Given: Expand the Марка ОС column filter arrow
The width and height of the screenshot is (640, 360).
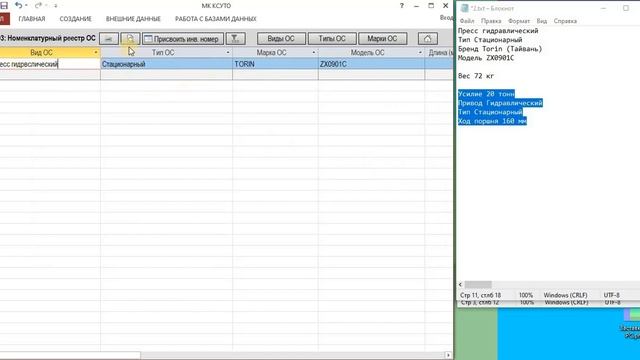Looking at the screenshot, I should pyautogui.click(x=314, y=53).
